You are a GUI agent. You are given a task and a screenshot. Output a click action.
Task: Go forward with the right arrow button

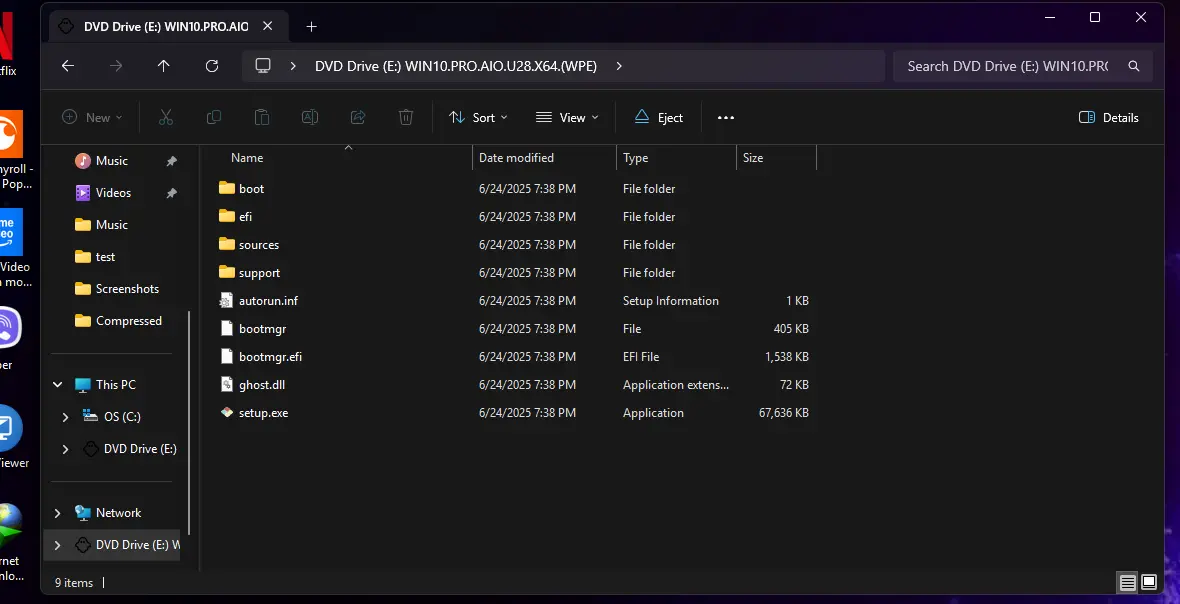click(116, 66)
